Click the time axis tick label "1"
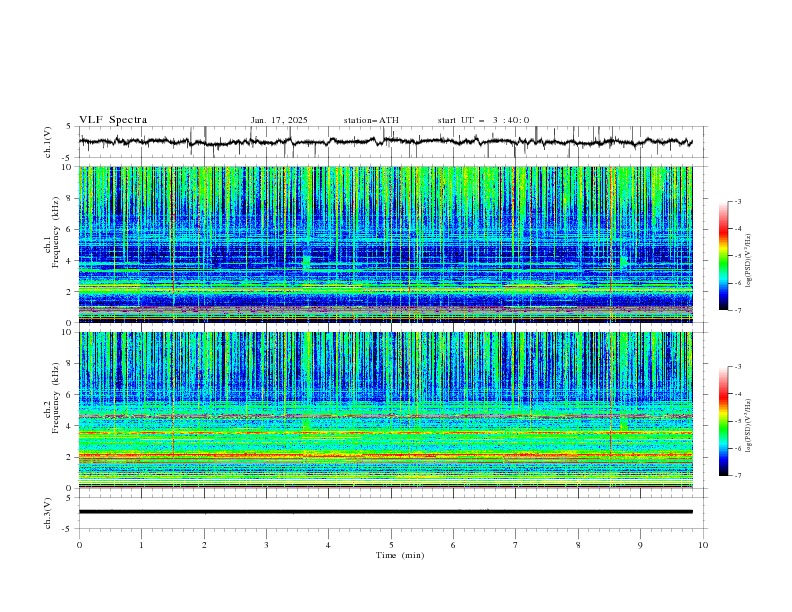 (141, 545)
